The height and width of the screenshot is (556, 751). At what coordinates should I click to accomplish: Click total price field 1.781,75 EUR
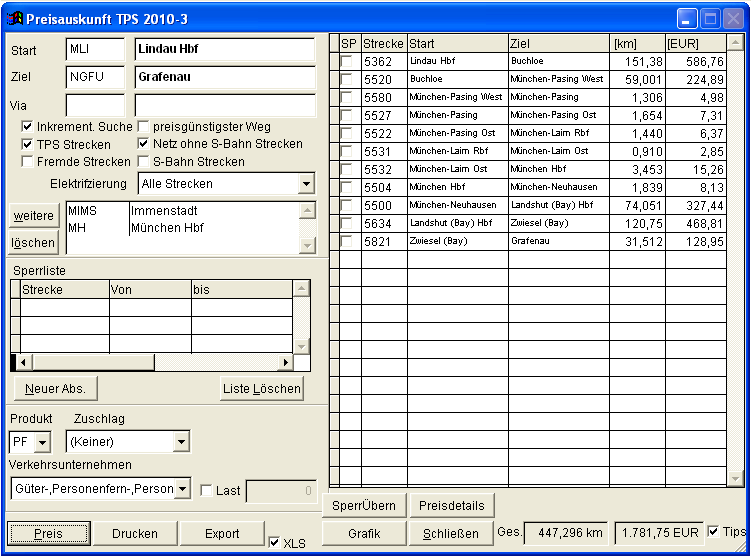pos(660,533)
